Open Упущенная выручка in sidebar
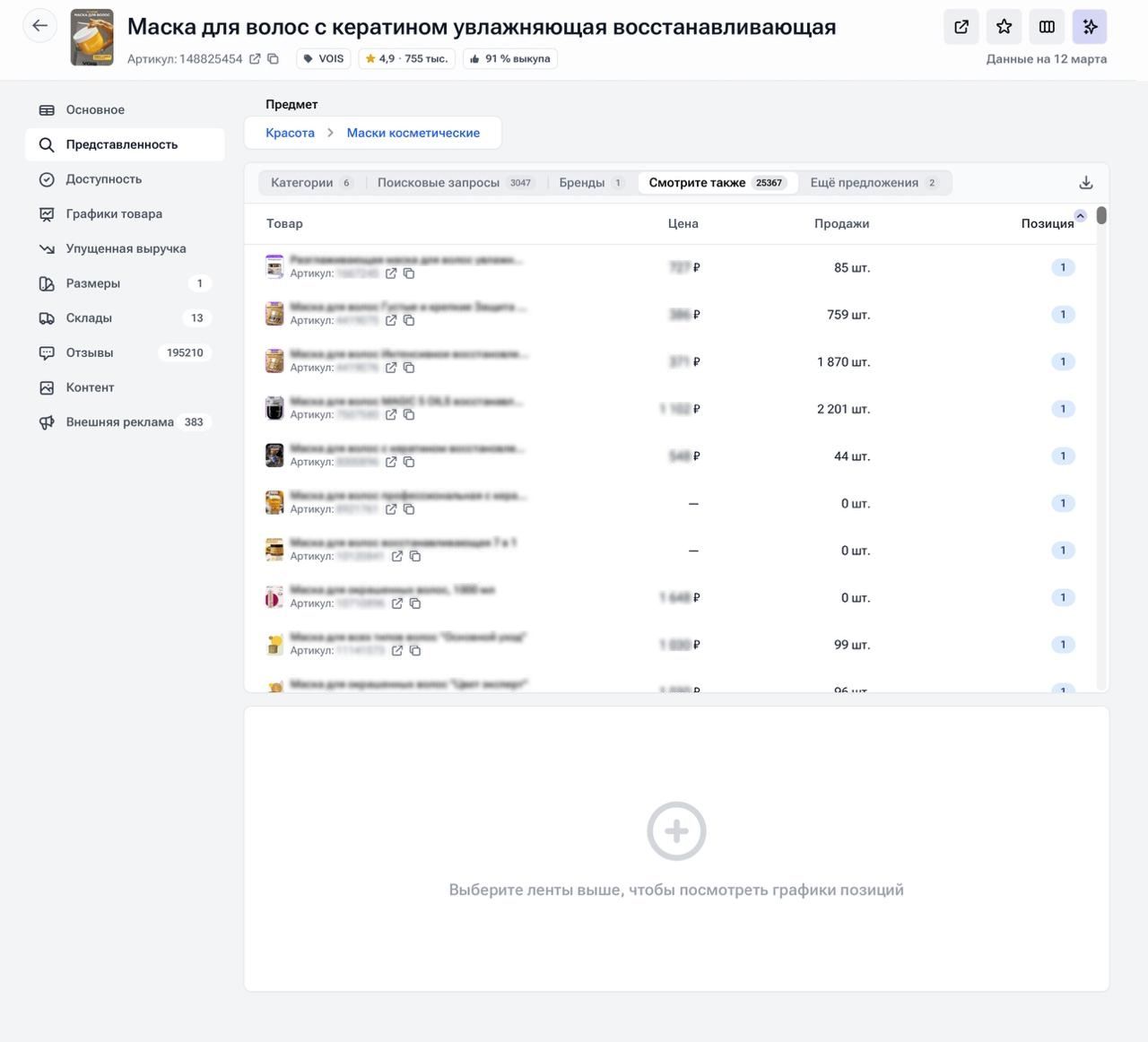1148x1042 pixels. coord(126,248)
